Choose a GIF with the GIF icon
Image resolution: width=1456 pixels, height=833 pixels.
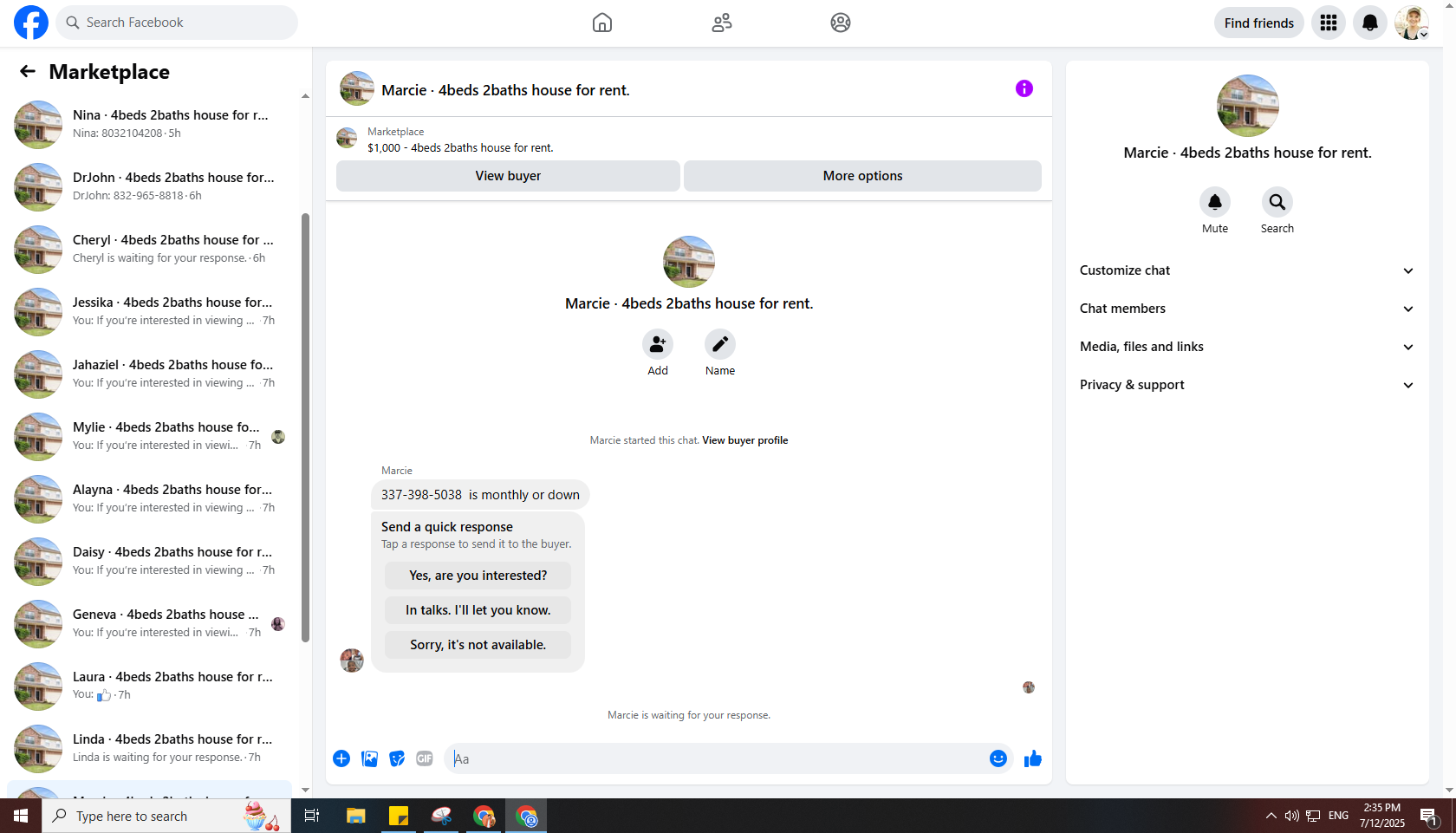click(425, 758)
